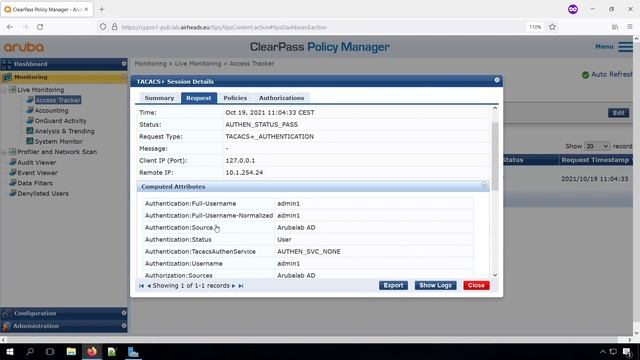The image size is (640, 360).
Task: Click the Auto Refresh green check icon
Action: coord(585,75)
